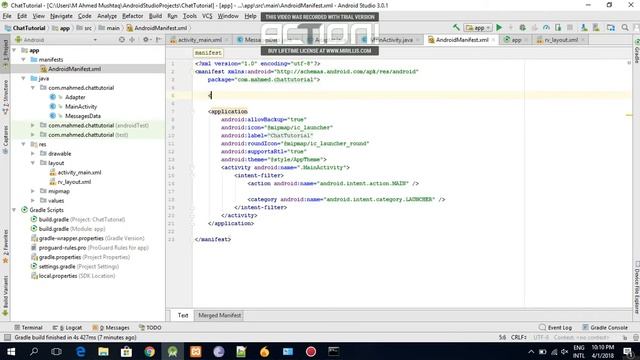Viewport: 640px width, 360px height.
Task: Open the VCS menu
Action: tap(207, 16)
